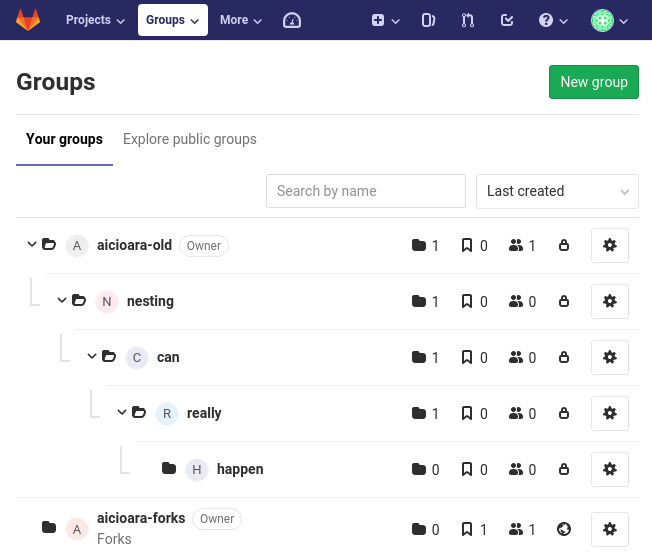Screen dimensions: 652x560
Task: Click the public globe icon for aicioara-forks
Action: [564, 529]
